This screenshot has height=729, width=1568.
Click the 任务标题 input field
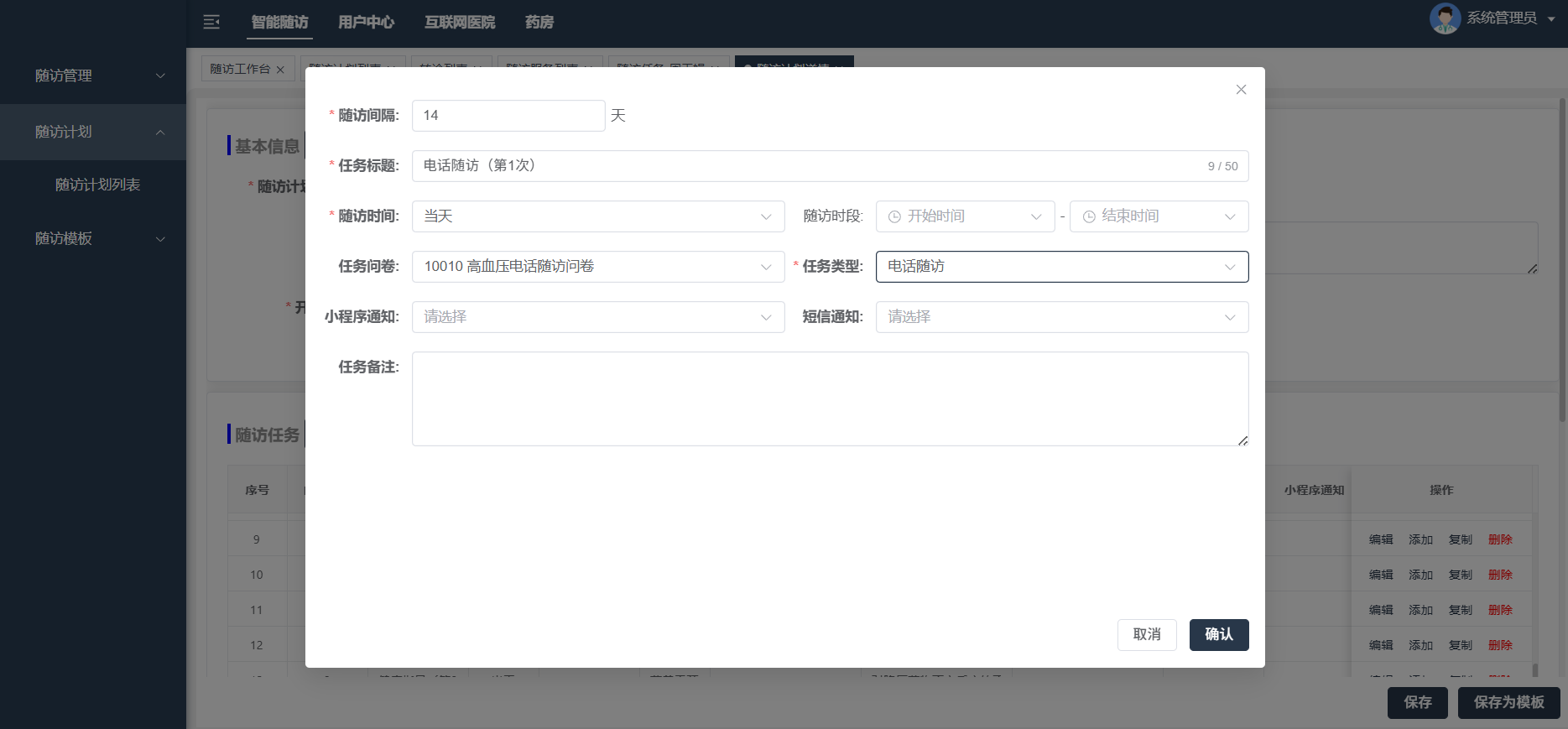coord(830,166)
